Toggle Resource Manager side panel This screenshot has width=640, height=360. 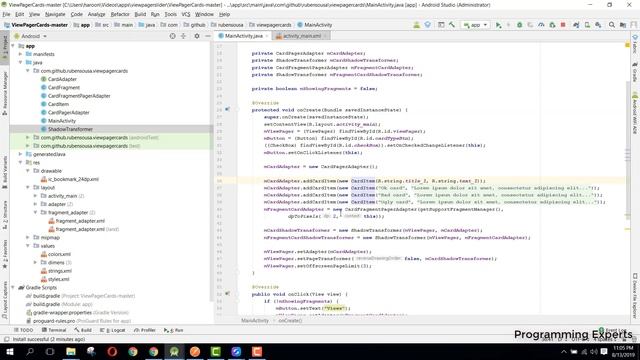4,93
